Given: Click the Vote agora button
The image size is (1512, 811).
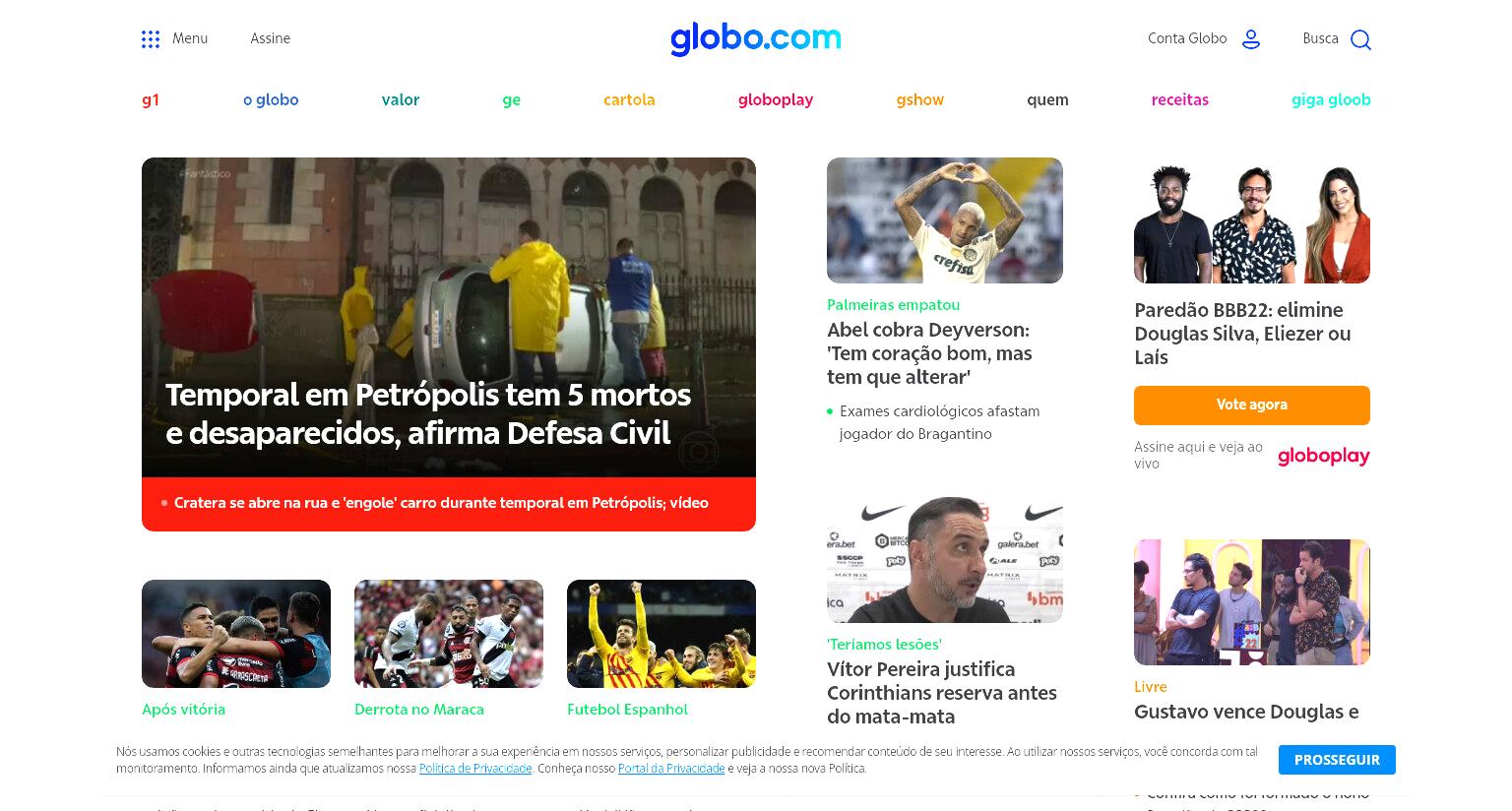Looking at the screenshot, I should [1251, 405].
